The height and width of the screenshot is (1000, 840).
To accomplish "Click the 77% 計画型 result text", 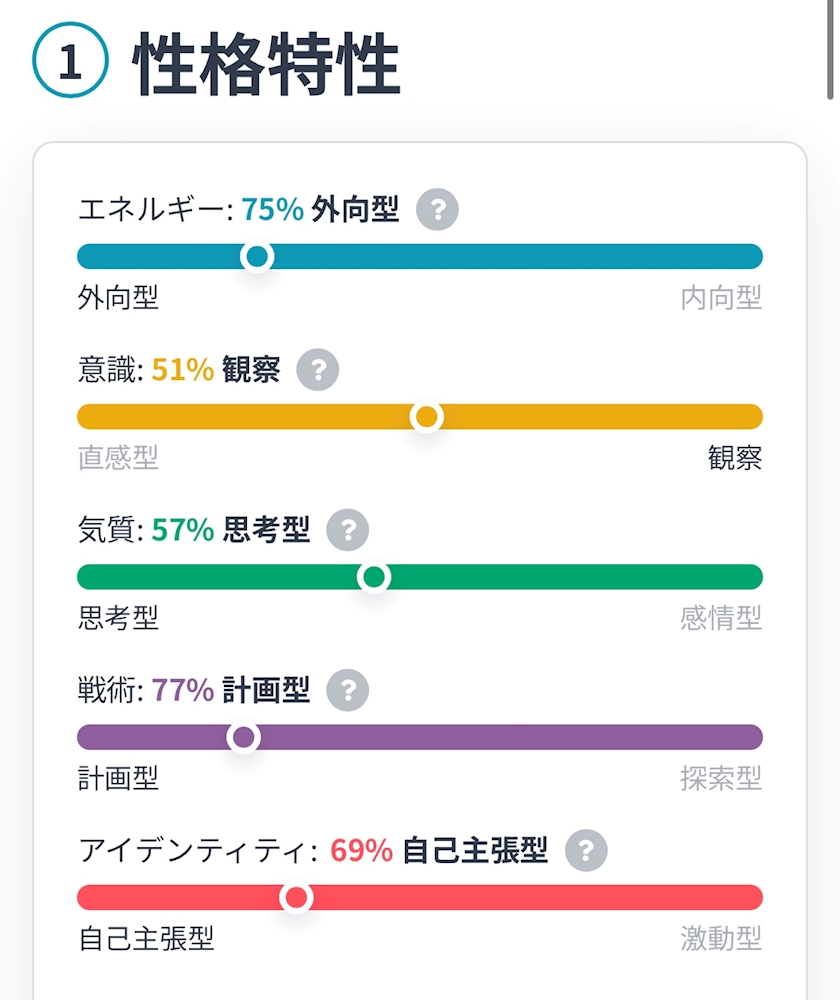I will pos(231,689).
